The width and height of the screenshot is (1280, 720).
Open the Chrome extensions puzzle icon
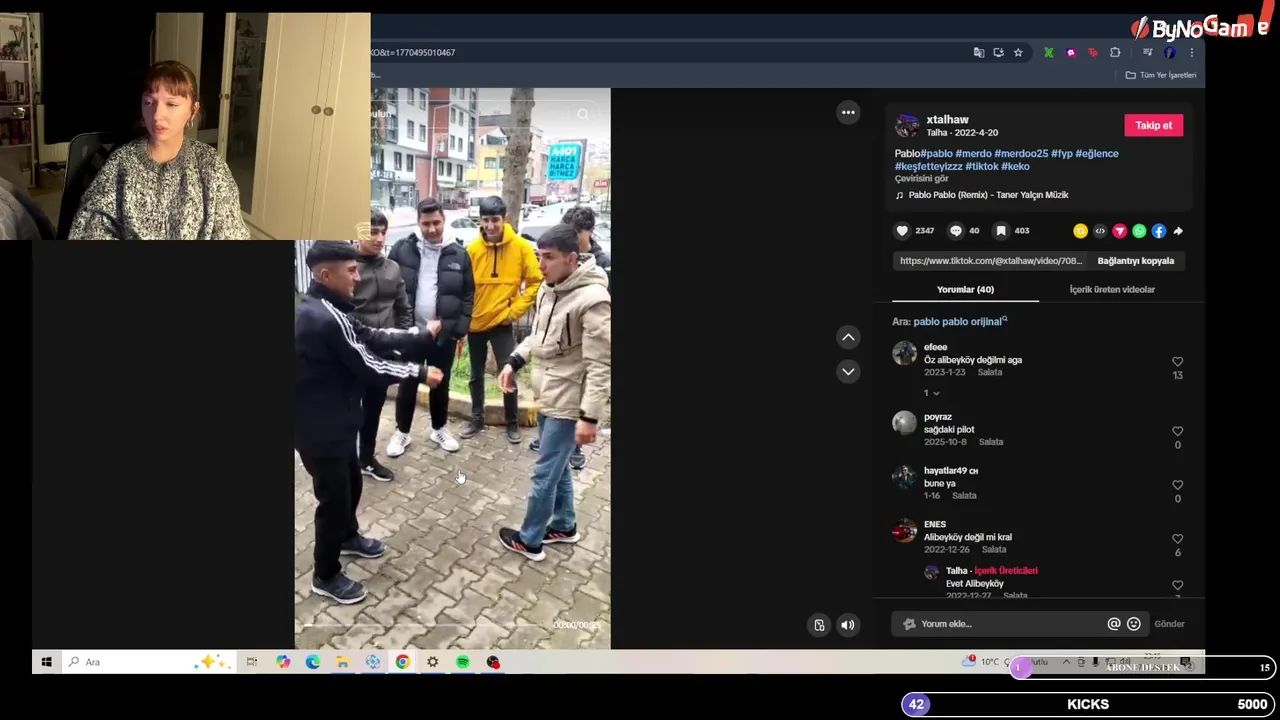(1115, 53)
